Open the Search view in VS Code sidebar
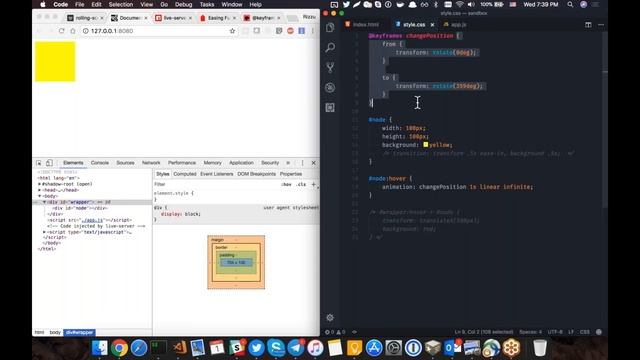640x360 pixels. 330,47
